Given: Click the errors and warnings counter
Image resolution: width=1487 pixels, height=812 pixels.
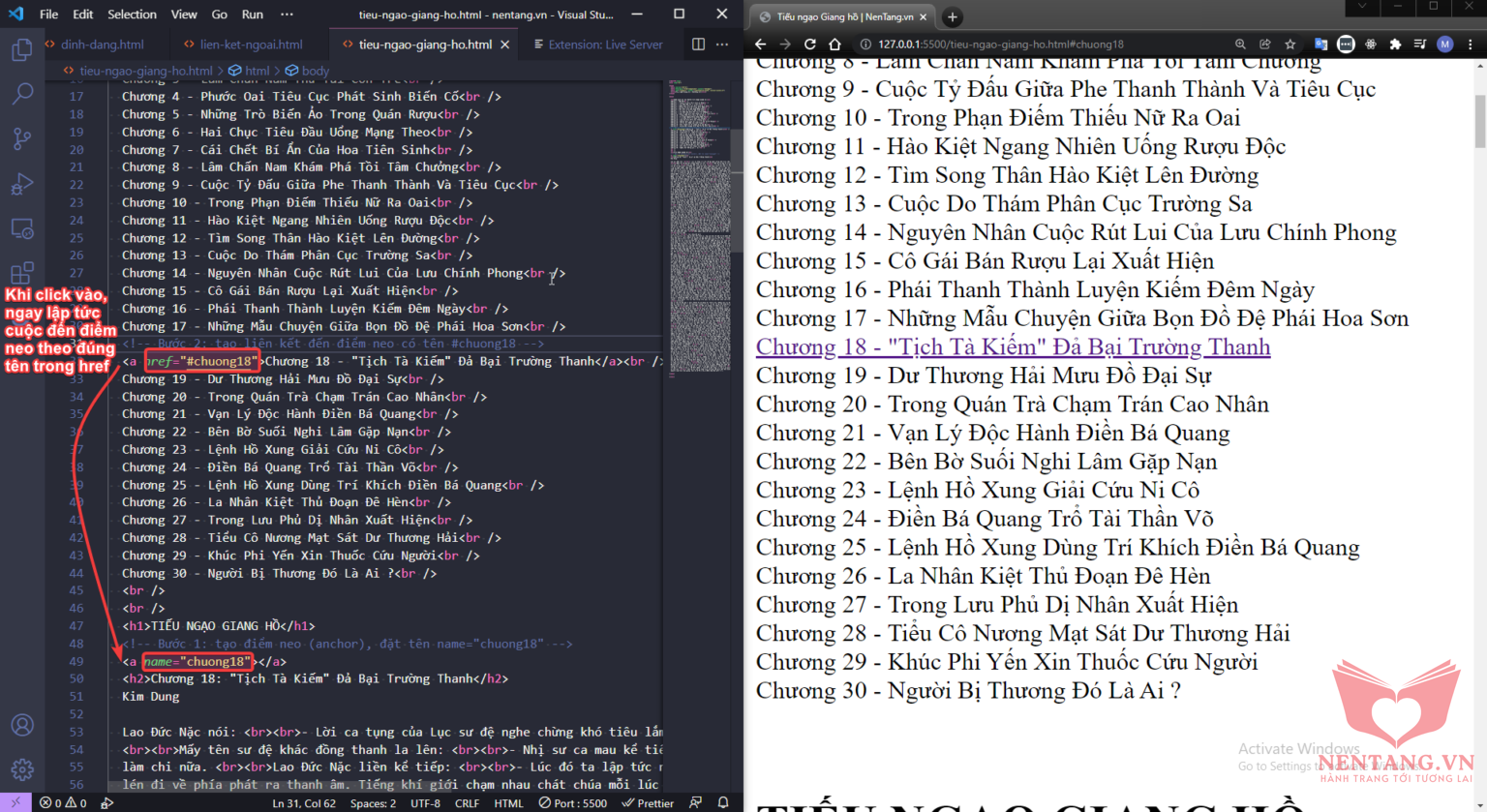Looking at the screenshot, I should [63, 803].
